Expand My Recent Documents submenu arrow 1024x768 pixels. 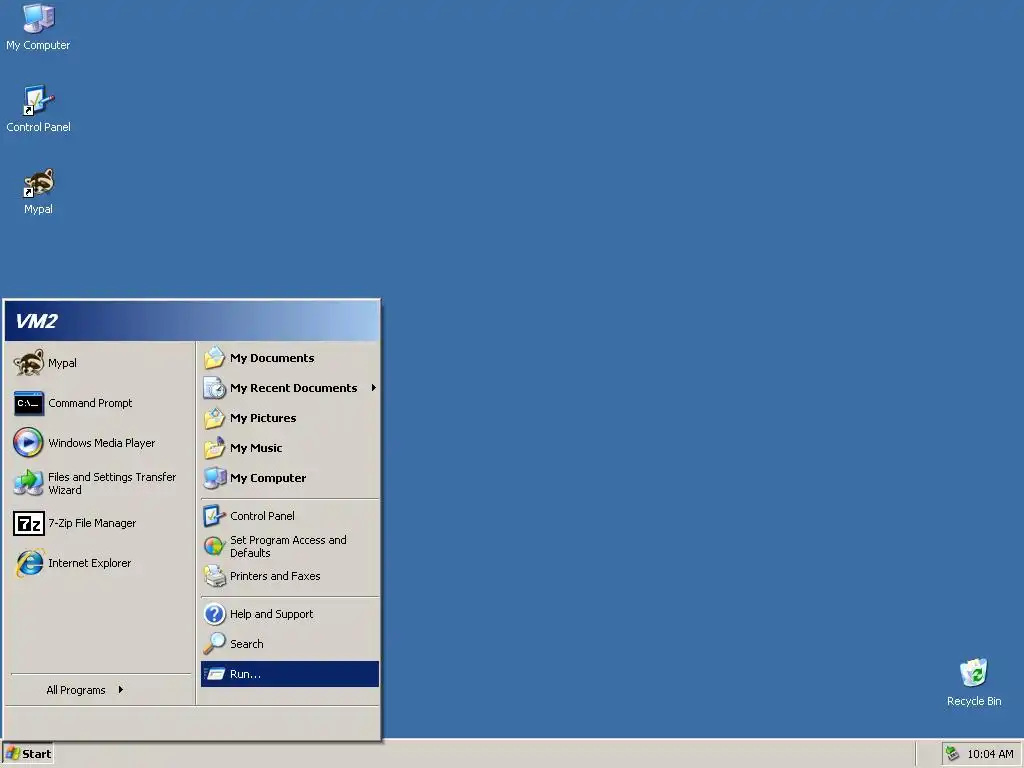click(x=374, y=388)
